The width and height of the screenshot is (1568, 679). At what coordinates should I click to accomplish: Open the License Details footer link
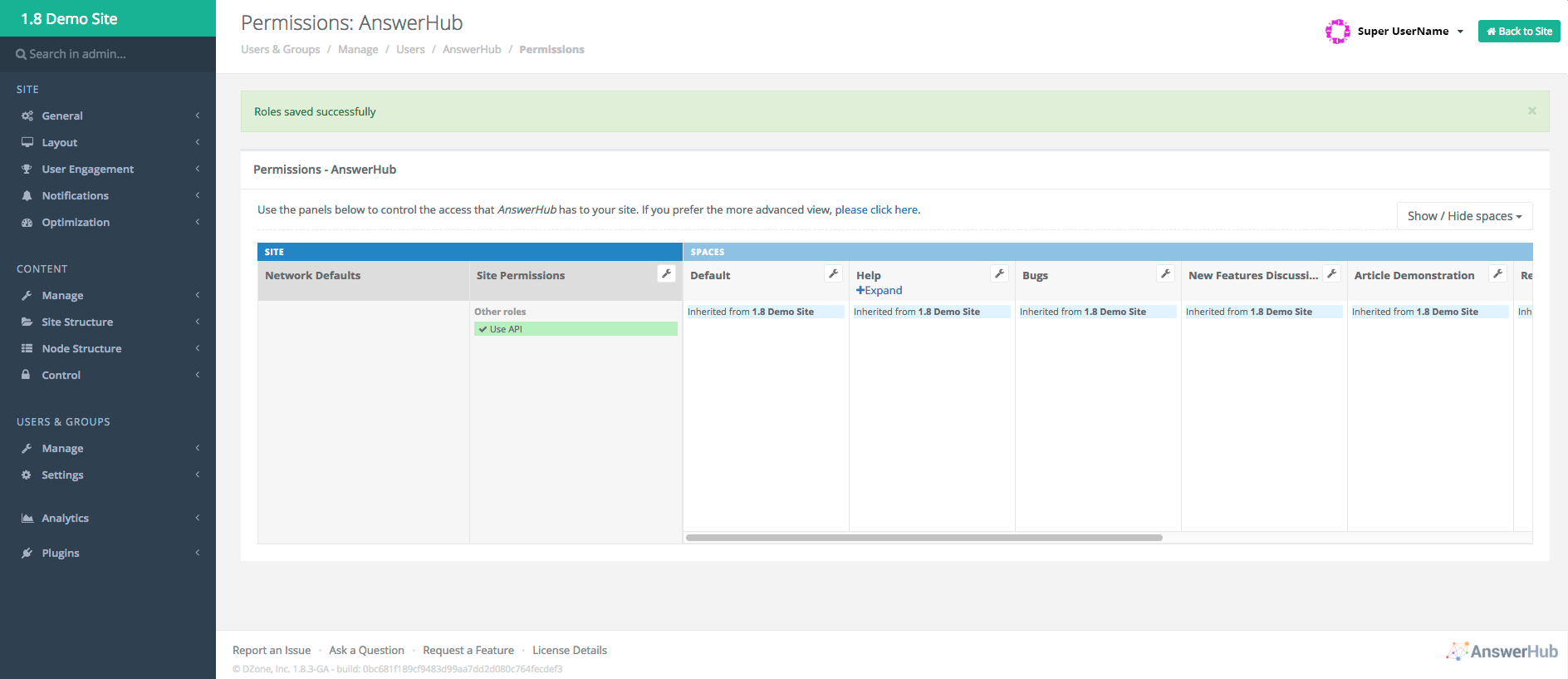pos(570,651)
